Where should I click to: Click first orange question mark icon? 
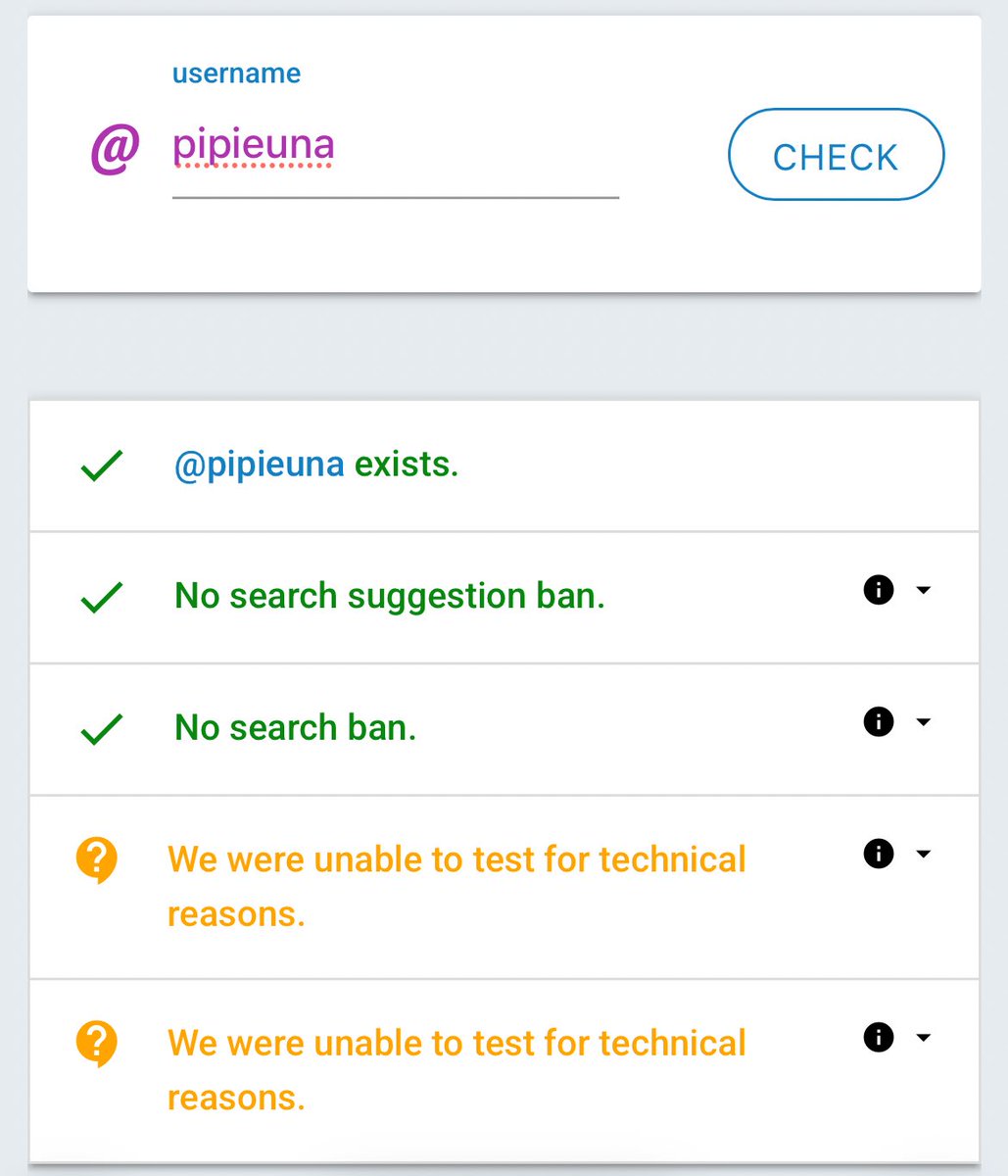tap(97, 861)
